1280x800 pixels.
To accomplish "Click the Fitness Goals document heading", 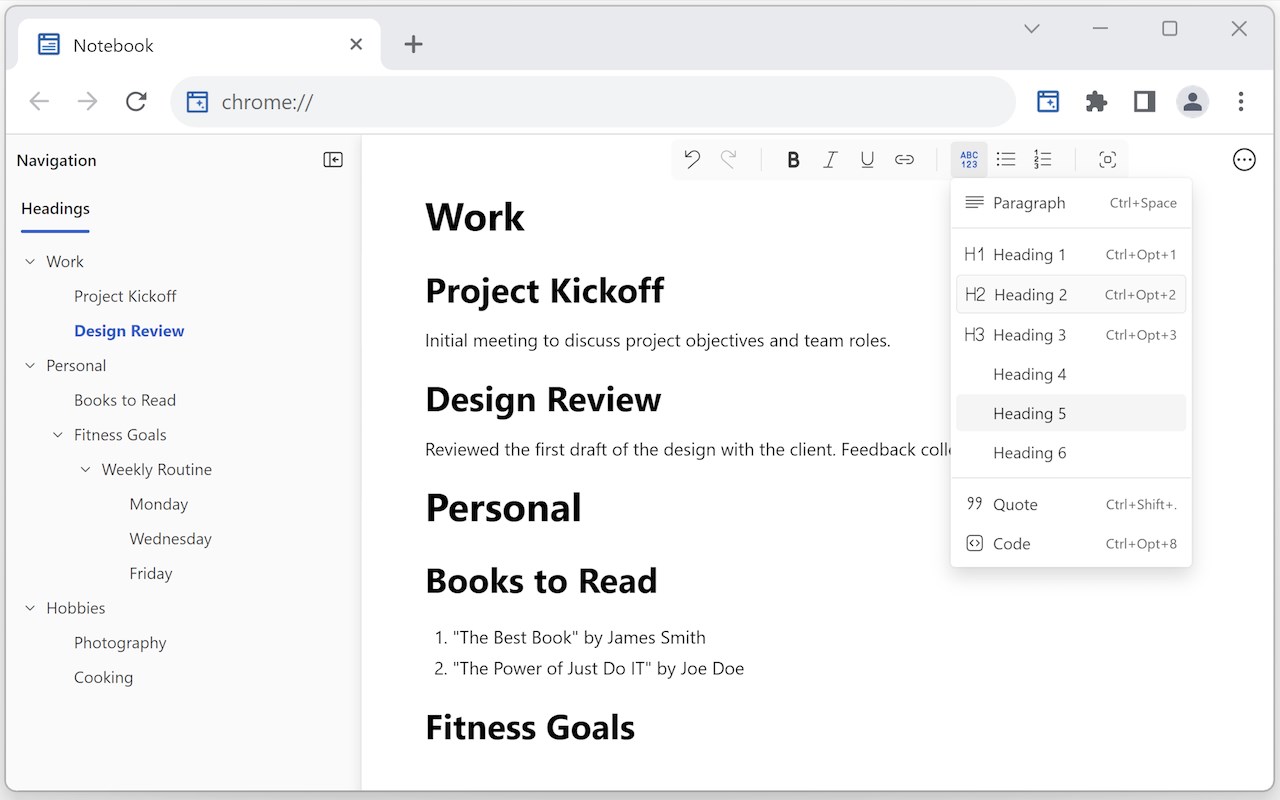I will pos(530,727).
